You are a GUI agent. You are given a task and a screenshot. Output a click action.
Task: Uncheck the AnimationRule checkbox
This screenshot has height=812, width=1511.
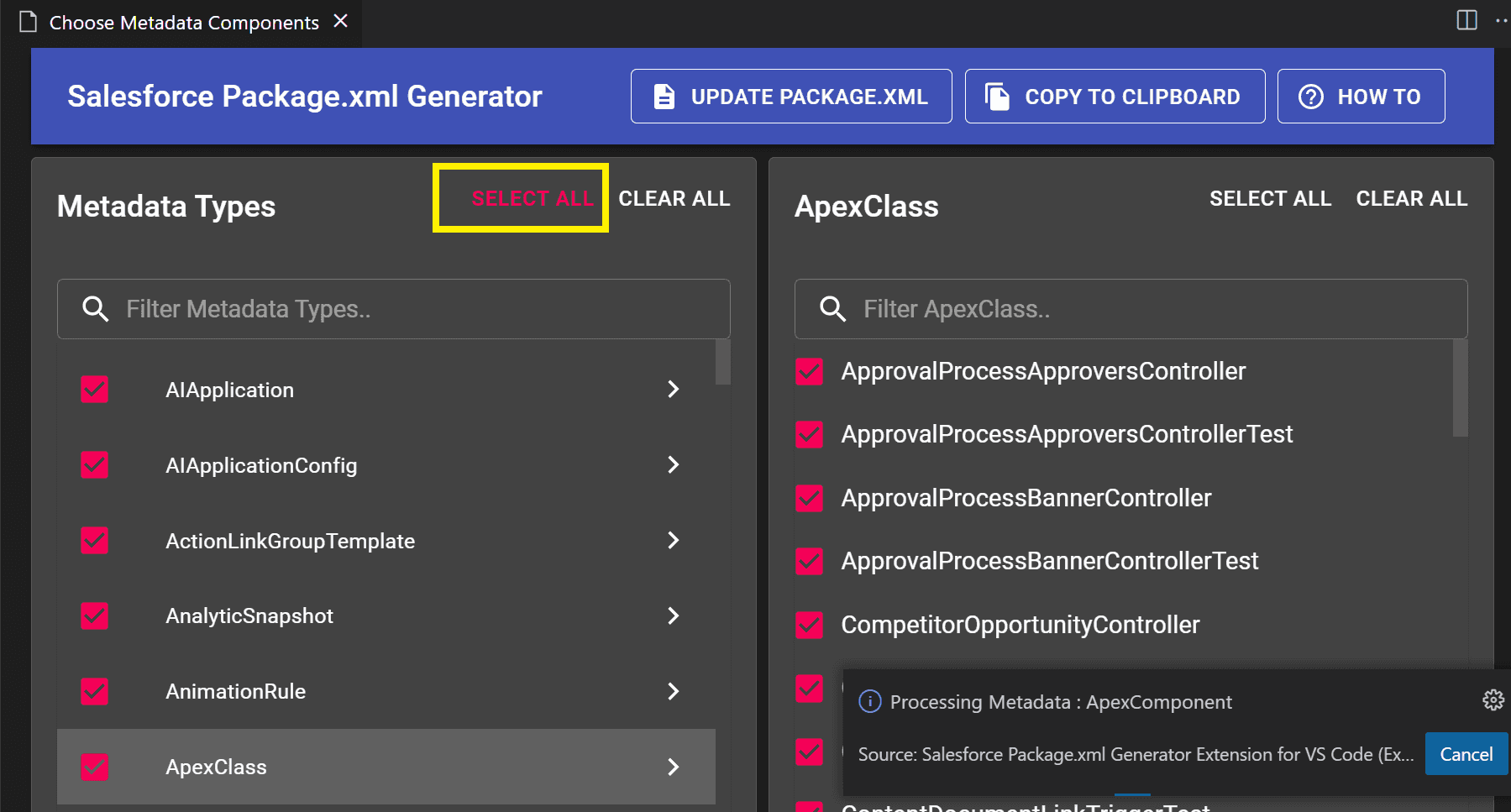95,692
